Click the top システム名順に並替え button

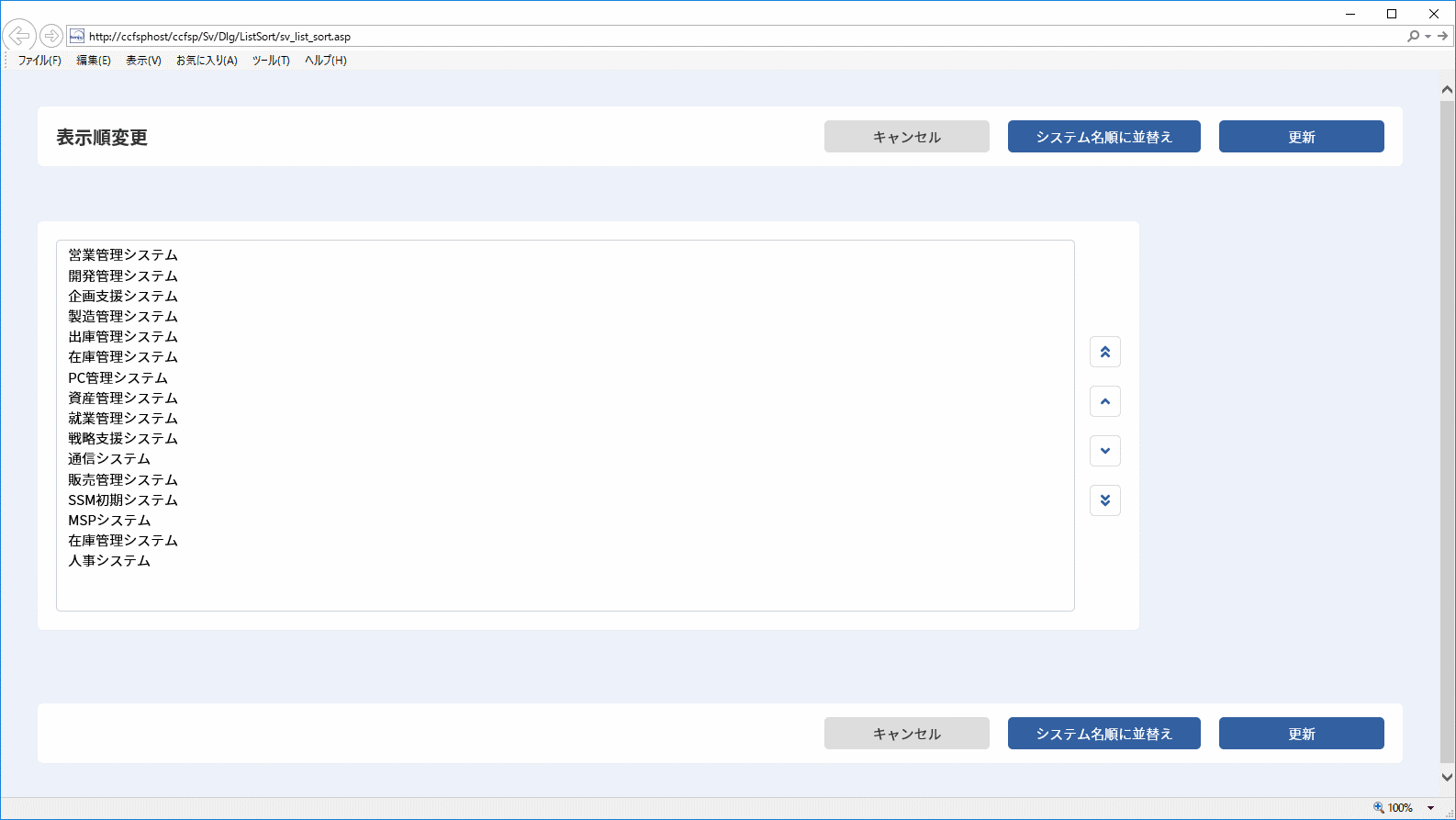click(1104, 137)
